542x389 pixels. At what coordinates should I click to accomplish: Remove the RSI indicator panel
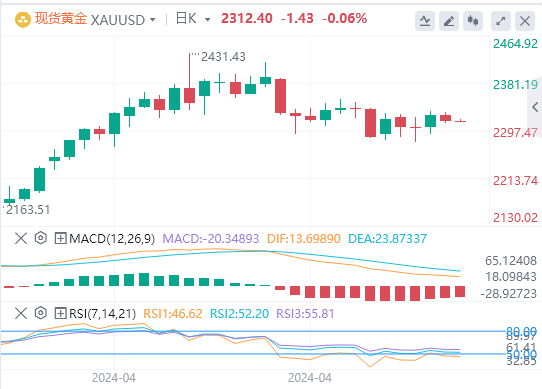pos(21,314)
